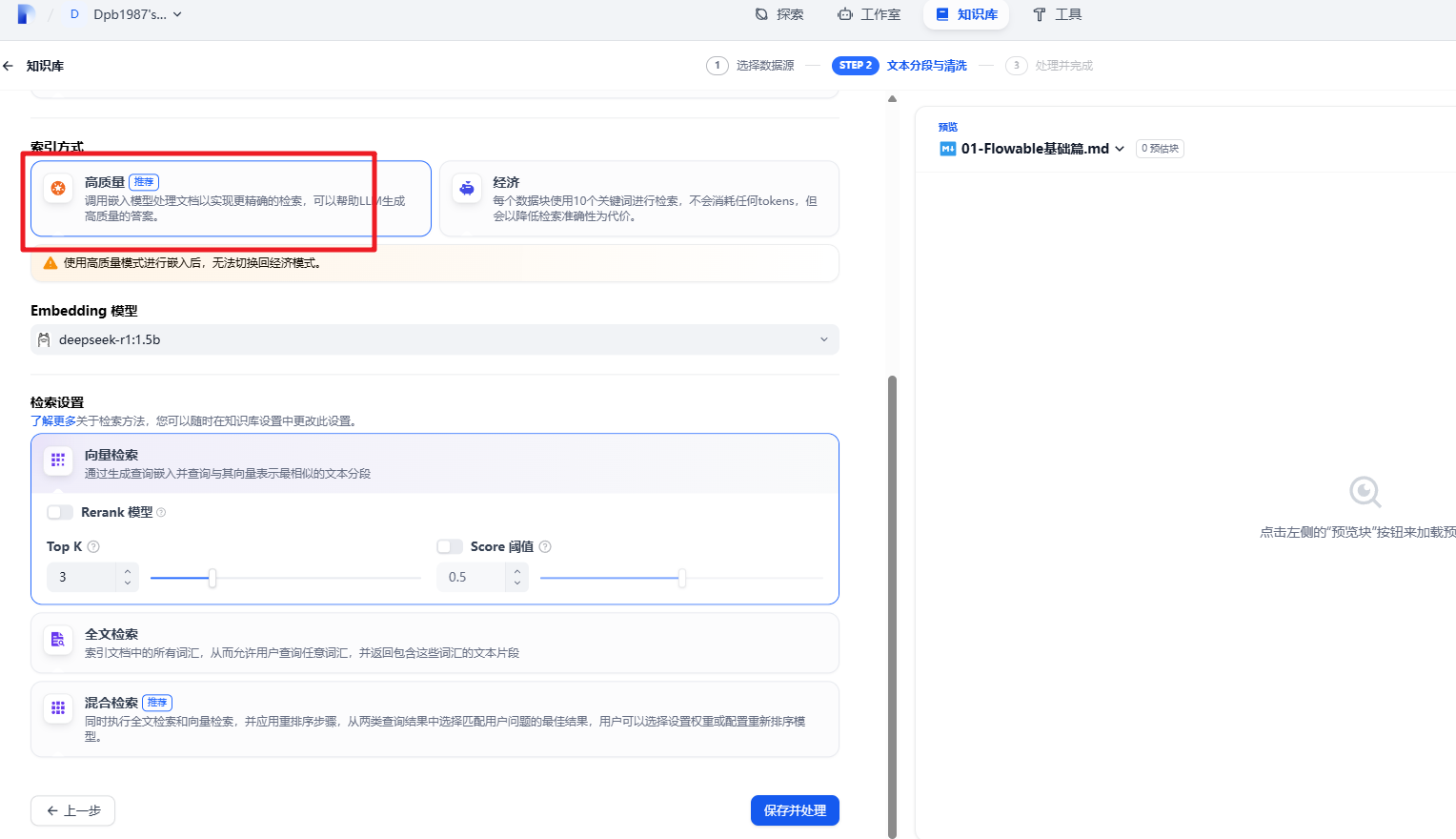
Task: Click the 经济 index mode icon
Action: 467,188
